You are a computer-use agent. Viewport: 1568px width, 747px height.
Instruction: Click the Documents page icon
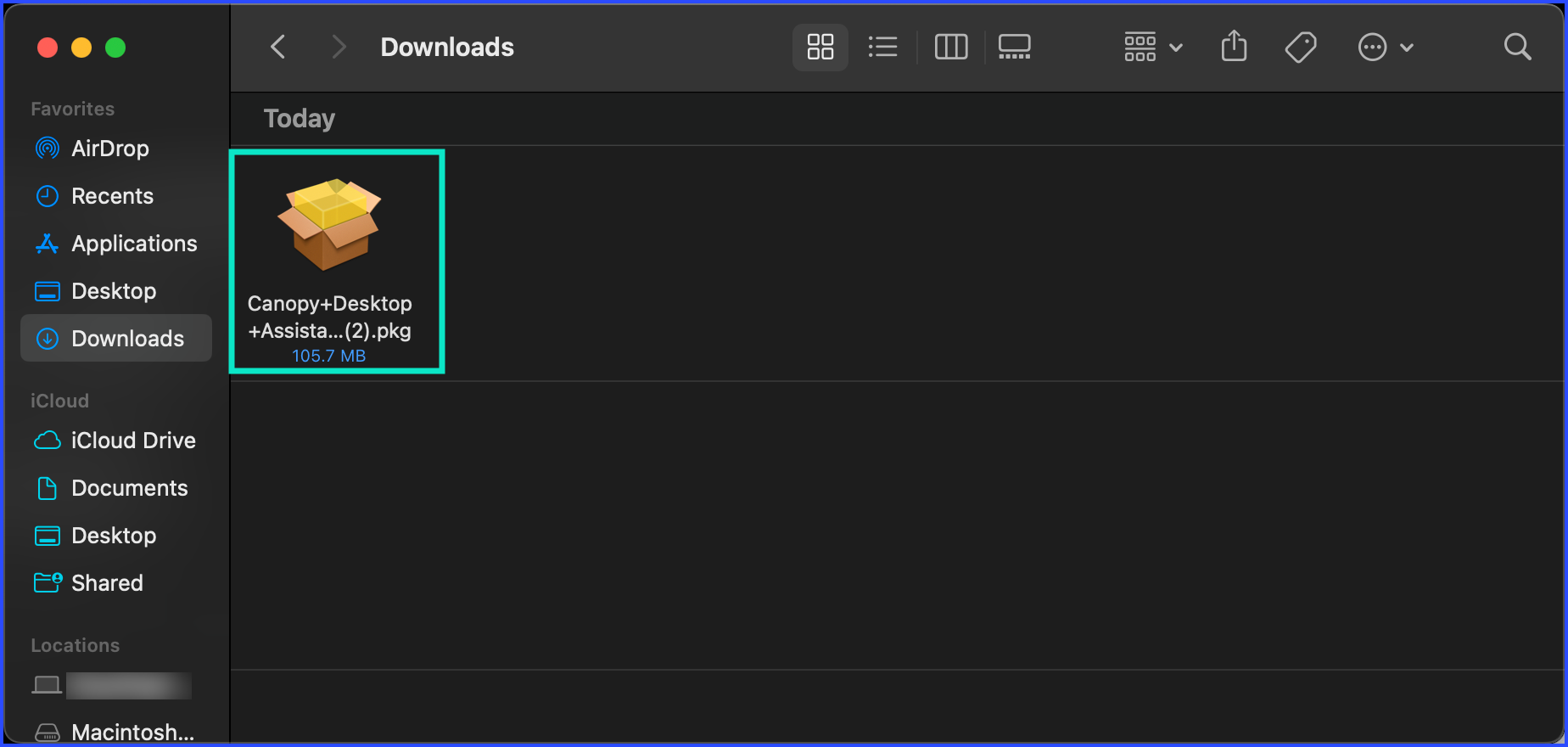click(x=48, y=488)
